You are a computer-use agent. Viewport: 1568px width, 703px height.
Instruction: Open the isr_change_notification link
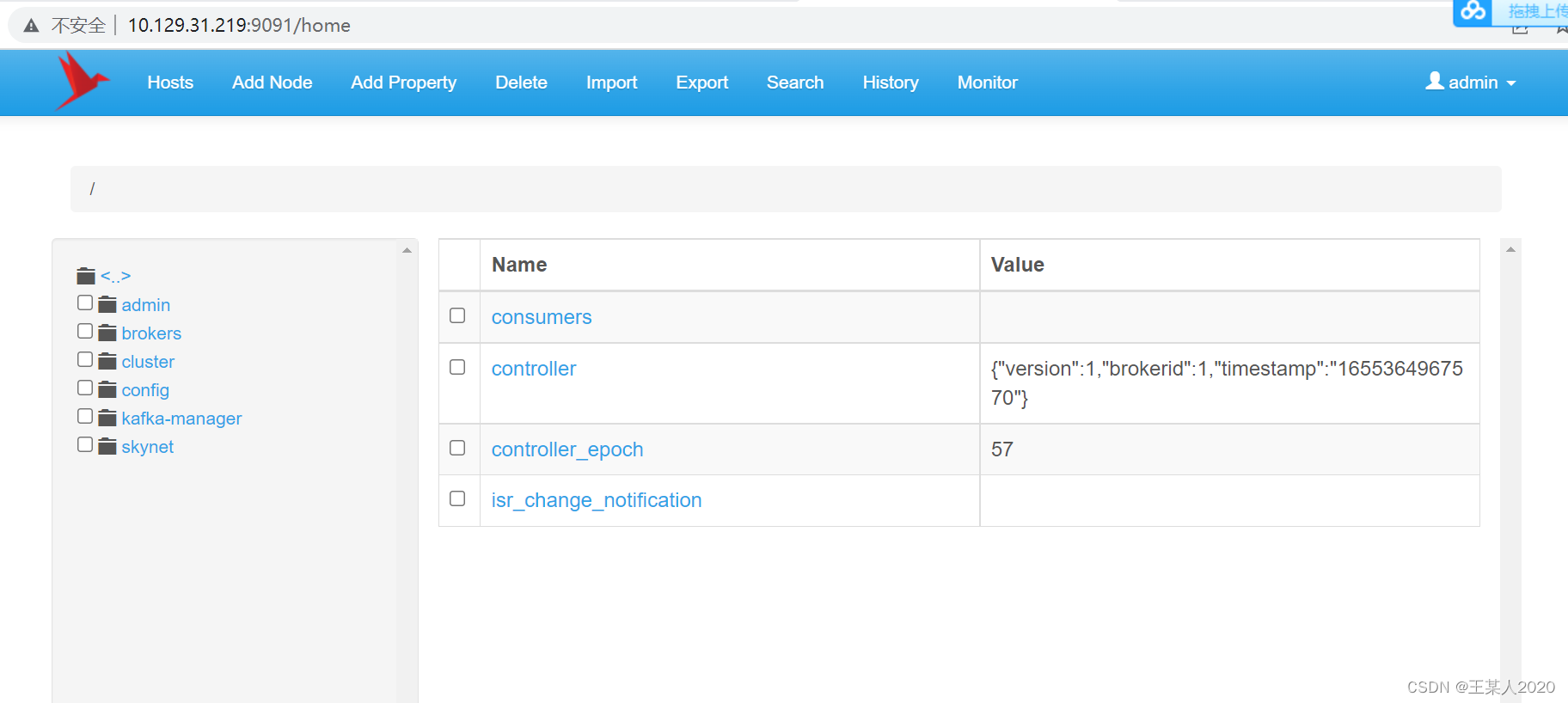[597, 500]
